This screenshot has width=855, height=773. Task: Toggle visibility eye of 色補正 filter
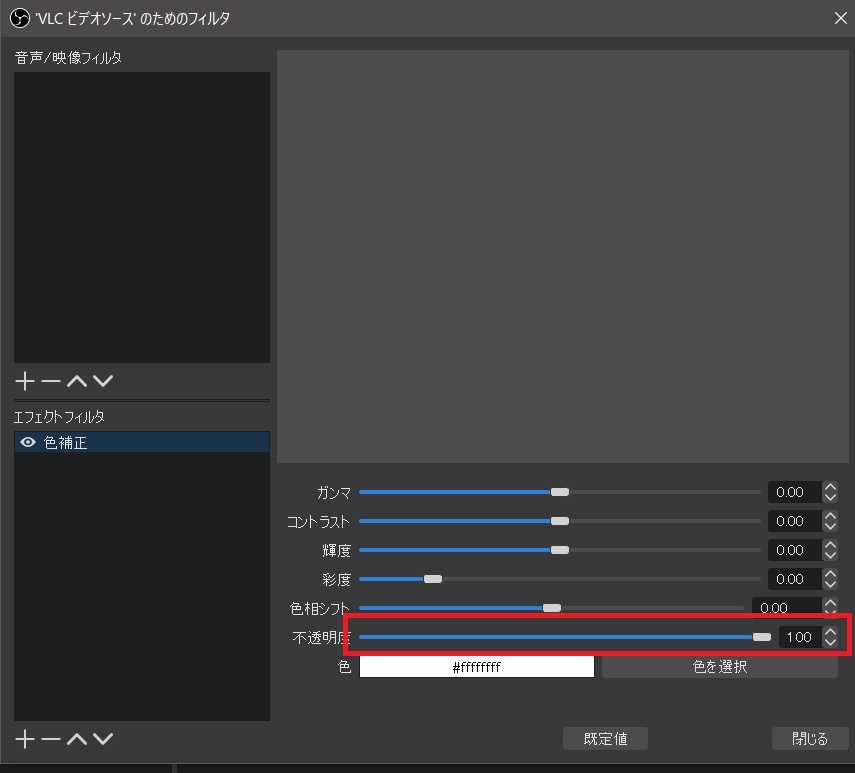[x=28, y=442]
